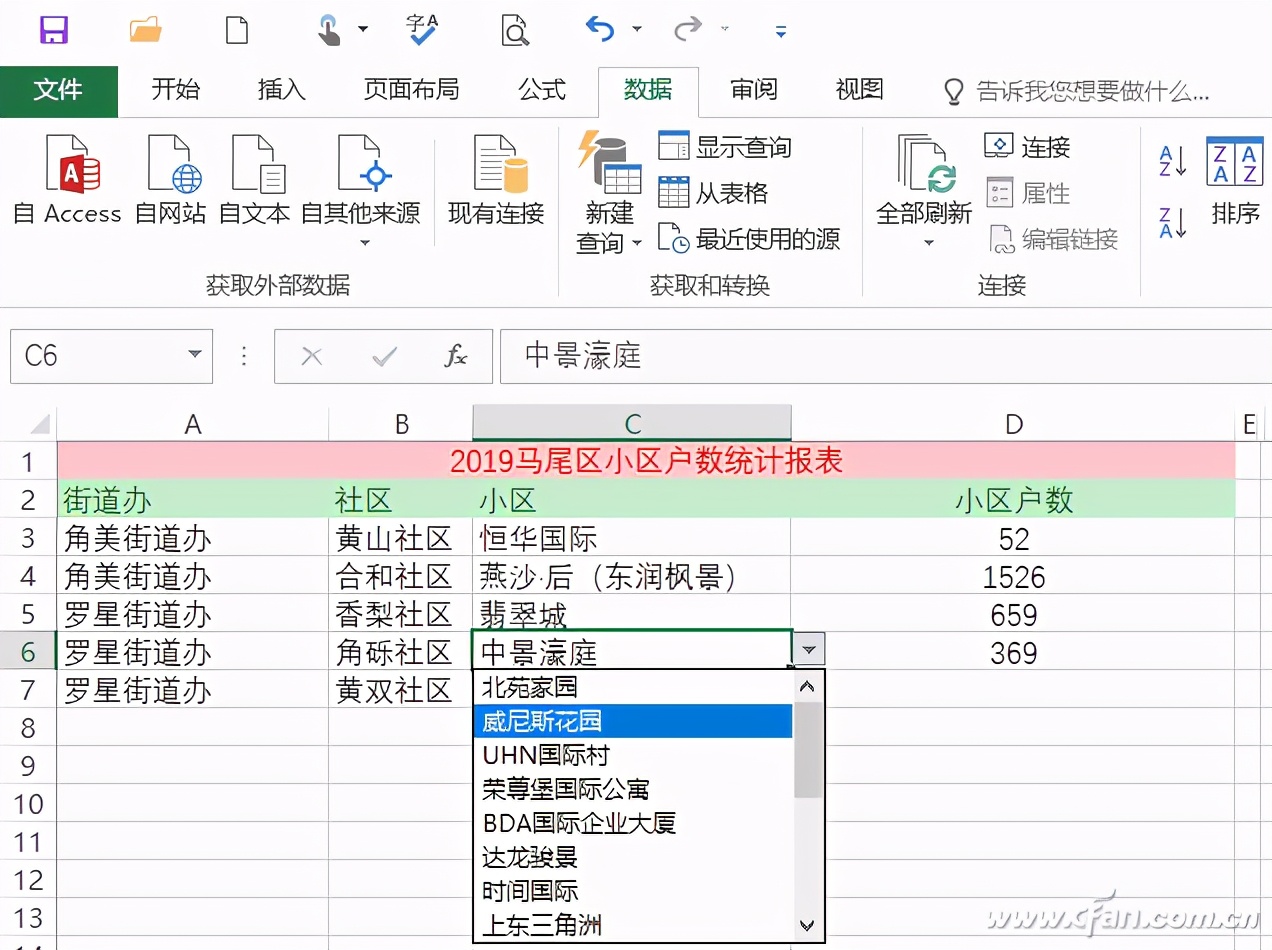The height and width of the screenshot is (950, 1272).
Task: Click the select-all corner triangle
Action: 40,425
